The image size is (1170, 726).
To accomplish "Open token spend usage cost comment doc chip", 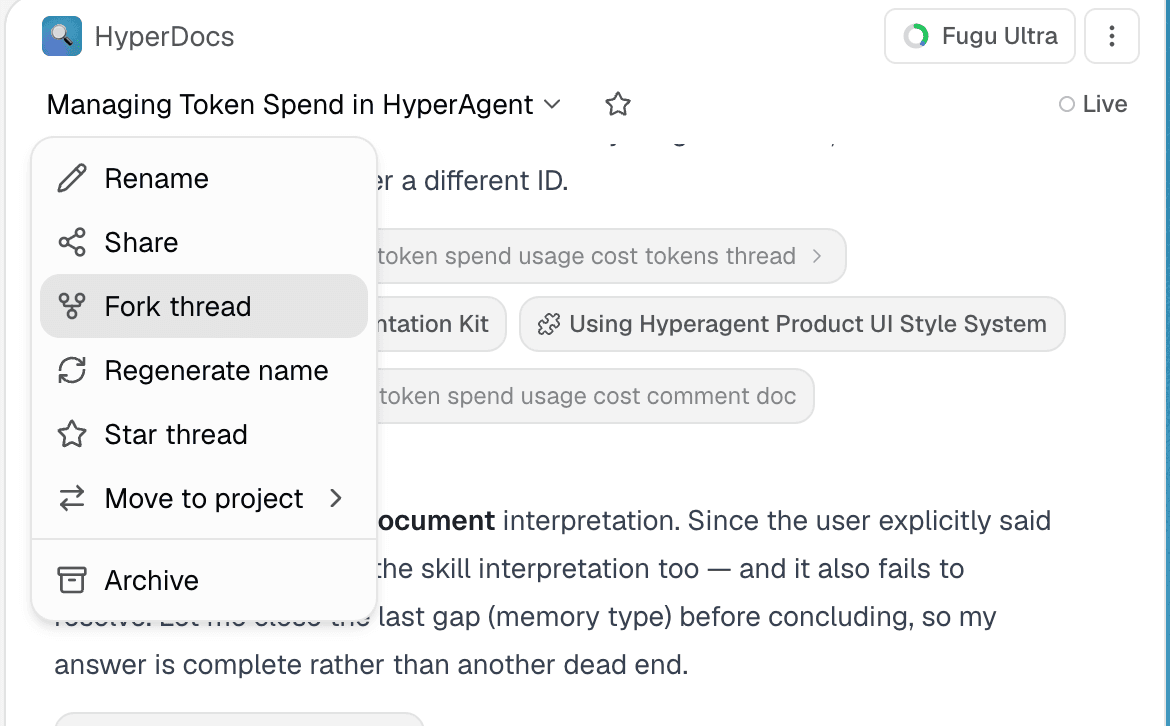I will point(595,395).
